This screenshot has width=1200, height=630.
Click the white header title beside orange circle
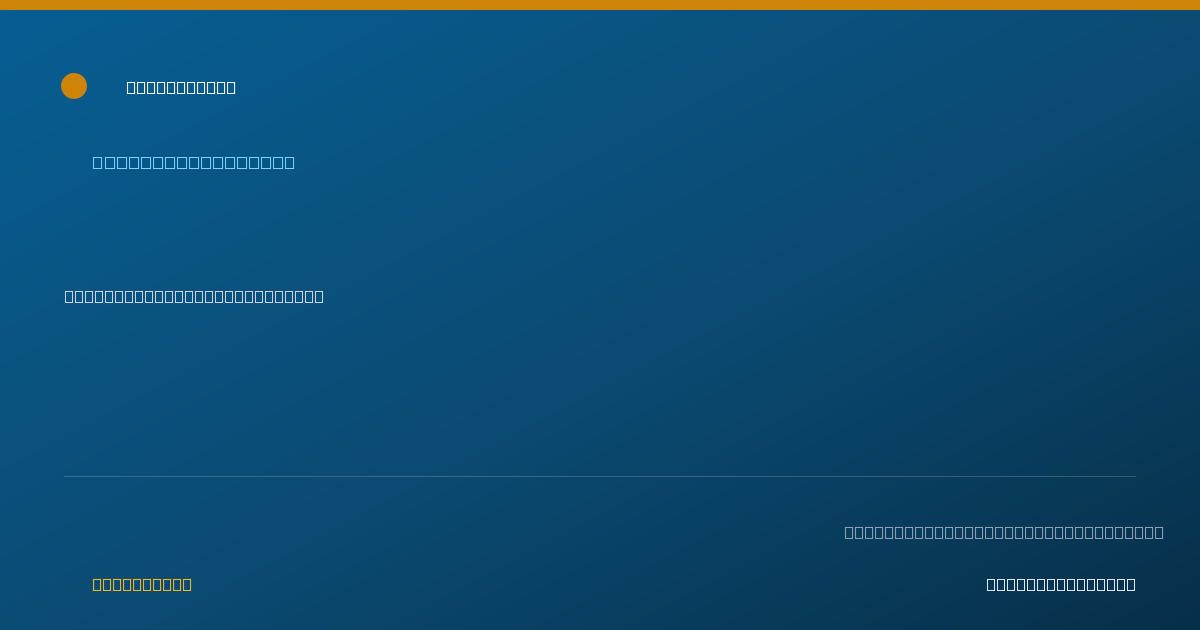pyautogui.click(x=181, y=87)
